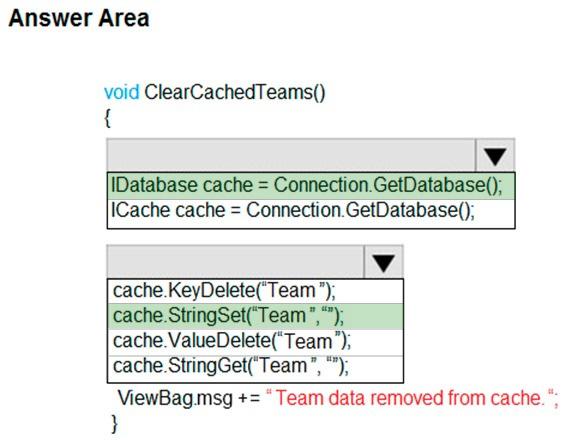Open the first dropdown using its arrow
This screenshot has height=440, width=566.
(x=495, y=156)
